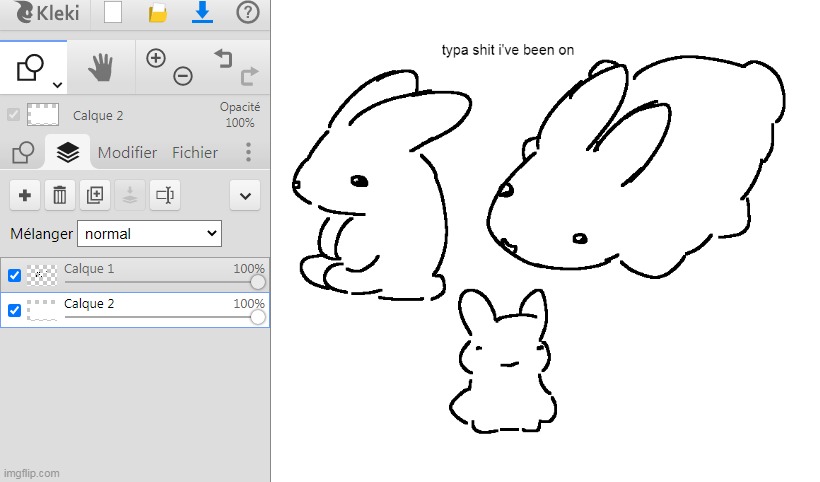Open the three-dot more menu
This screenshot has height=482, width=820.
click(x=248, y=152)
